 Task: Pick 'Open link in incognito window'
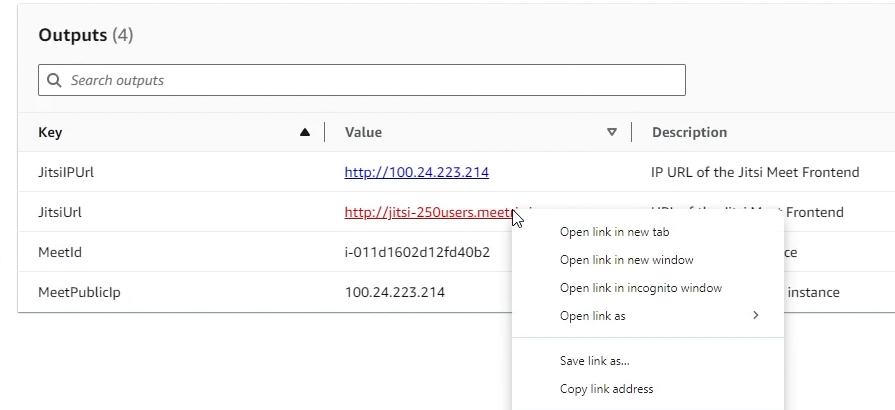click(640, 288)
